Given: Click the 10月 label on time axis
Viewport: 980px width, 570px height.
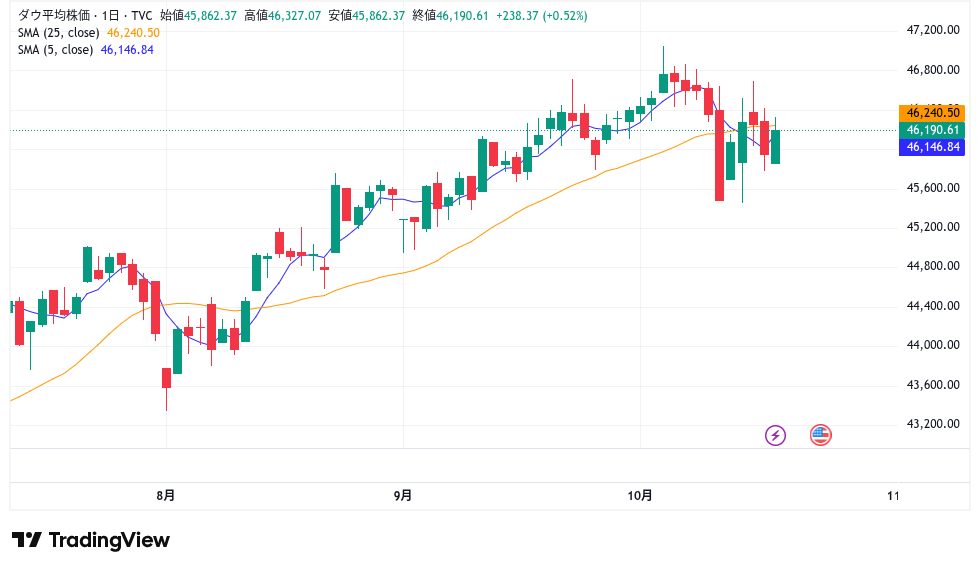Looking at the screenshot, I should (641, 495).
